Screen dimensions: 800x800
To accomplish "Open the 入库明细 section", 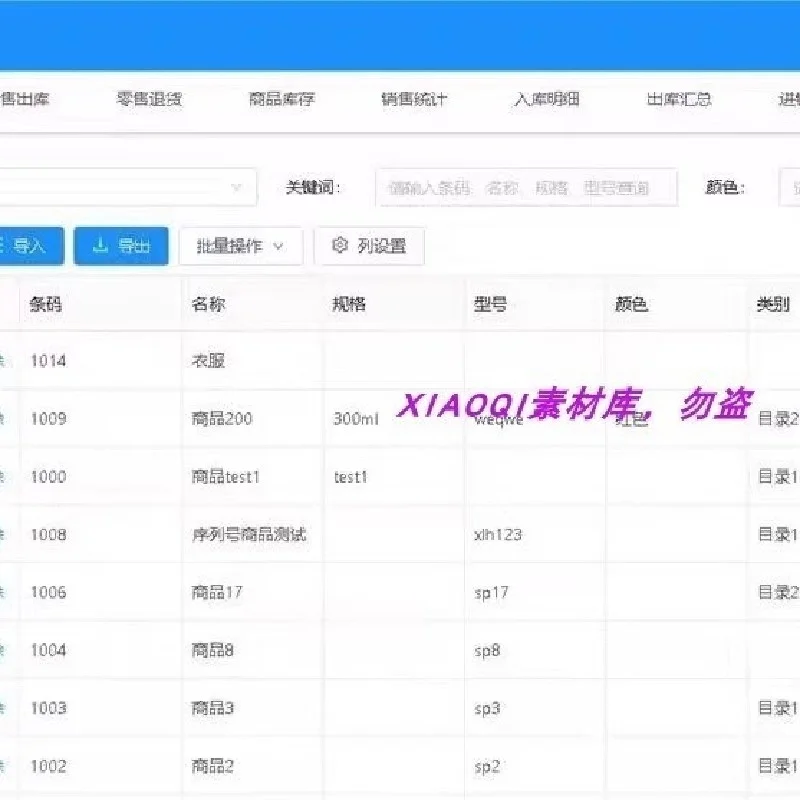I will (x=545, y=99).
